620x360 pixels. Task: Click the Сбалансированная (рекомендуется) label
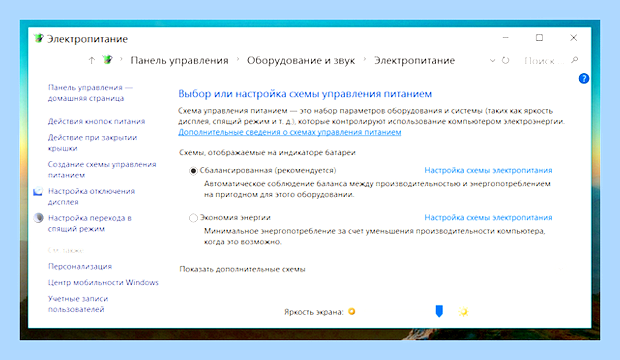click(x=268, y=170)
